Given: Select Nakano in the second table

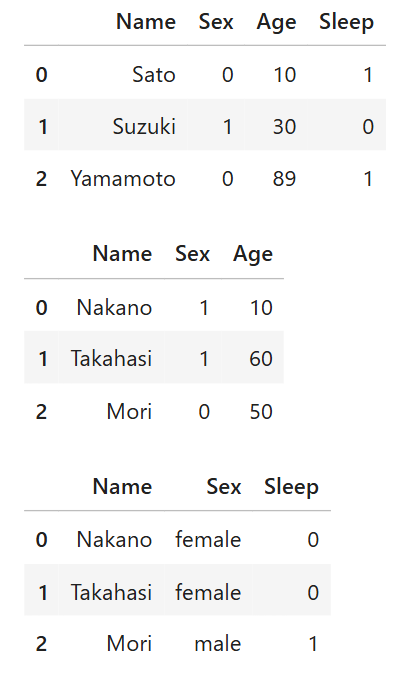Looking at the screenshot, I should click(x=114, y=308).
